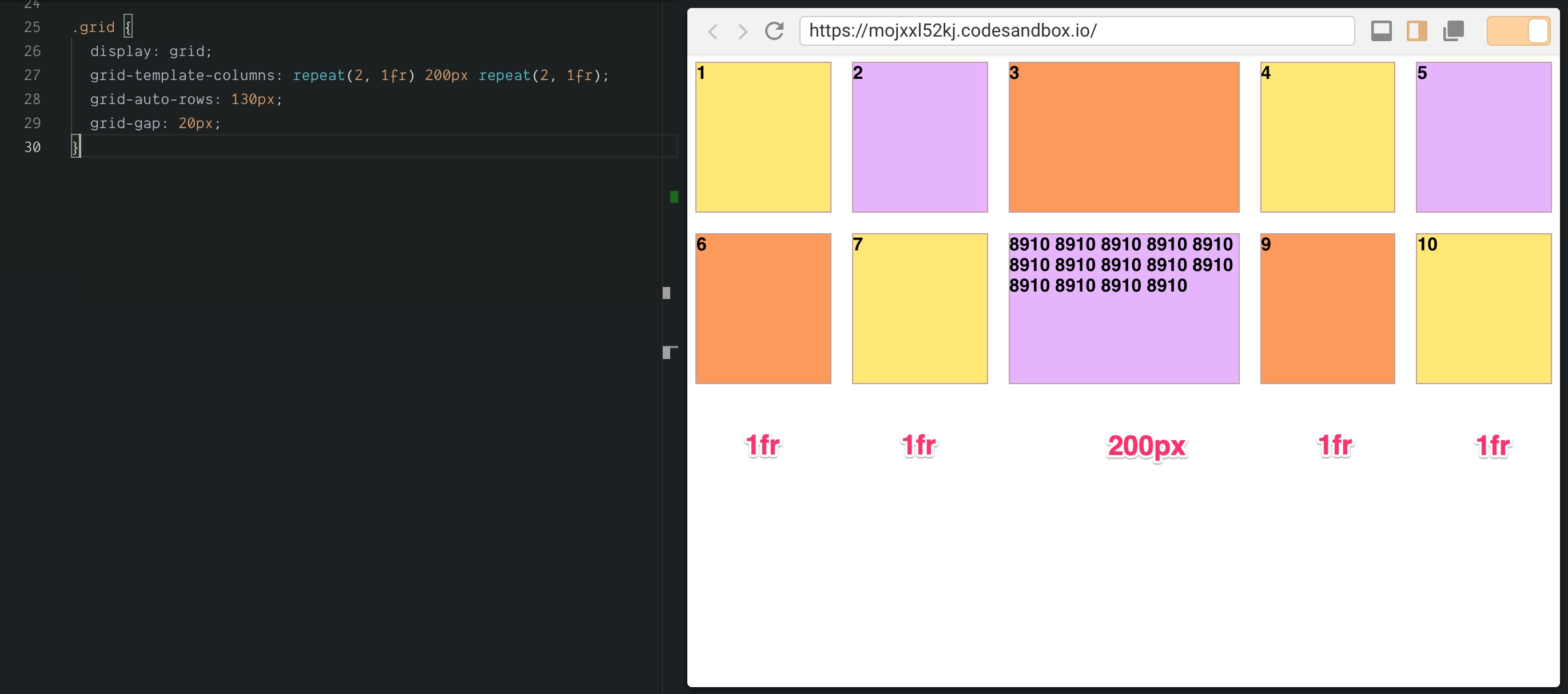The image size is (1568, 694).
Task: Click grid item 10 in the preview
Action: (1483, 308)
